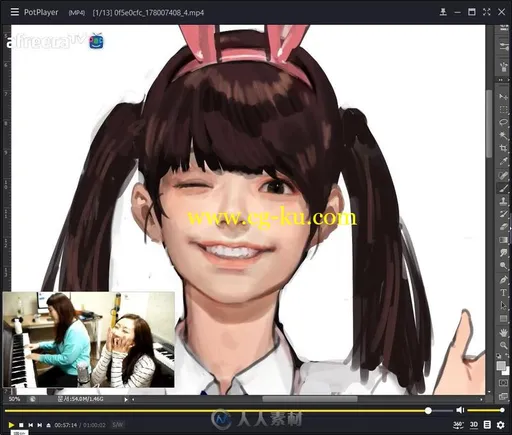The height and width of the screenshot is (435, 512).
Task: Click the Photoshop horizontal scrollbar thumb
Action: [x=310, y=399]
